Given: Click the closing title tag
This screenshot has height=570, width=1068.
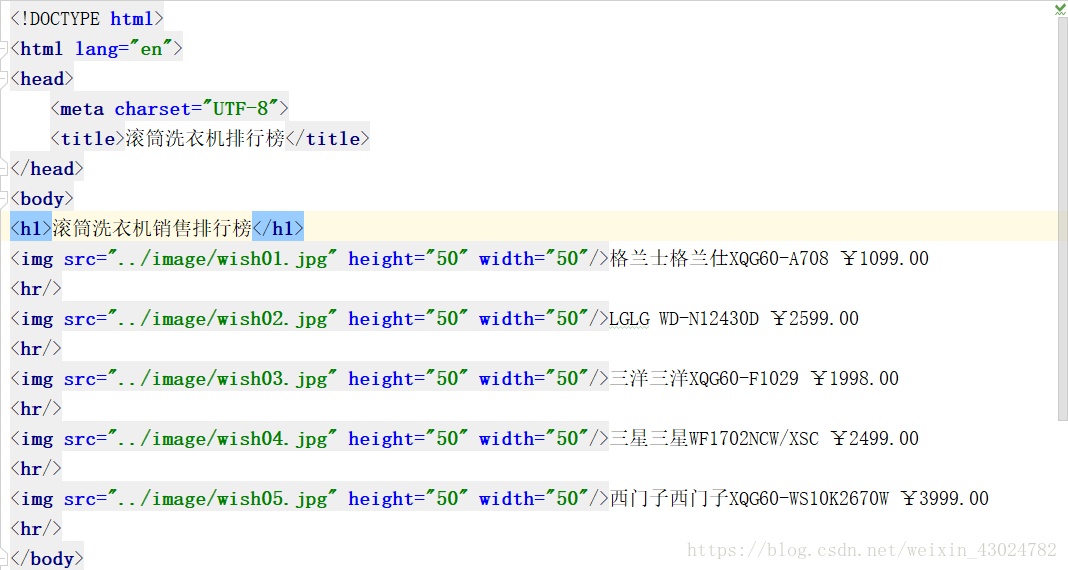Looking at the screenshot, I should click(x=328, y=139).
